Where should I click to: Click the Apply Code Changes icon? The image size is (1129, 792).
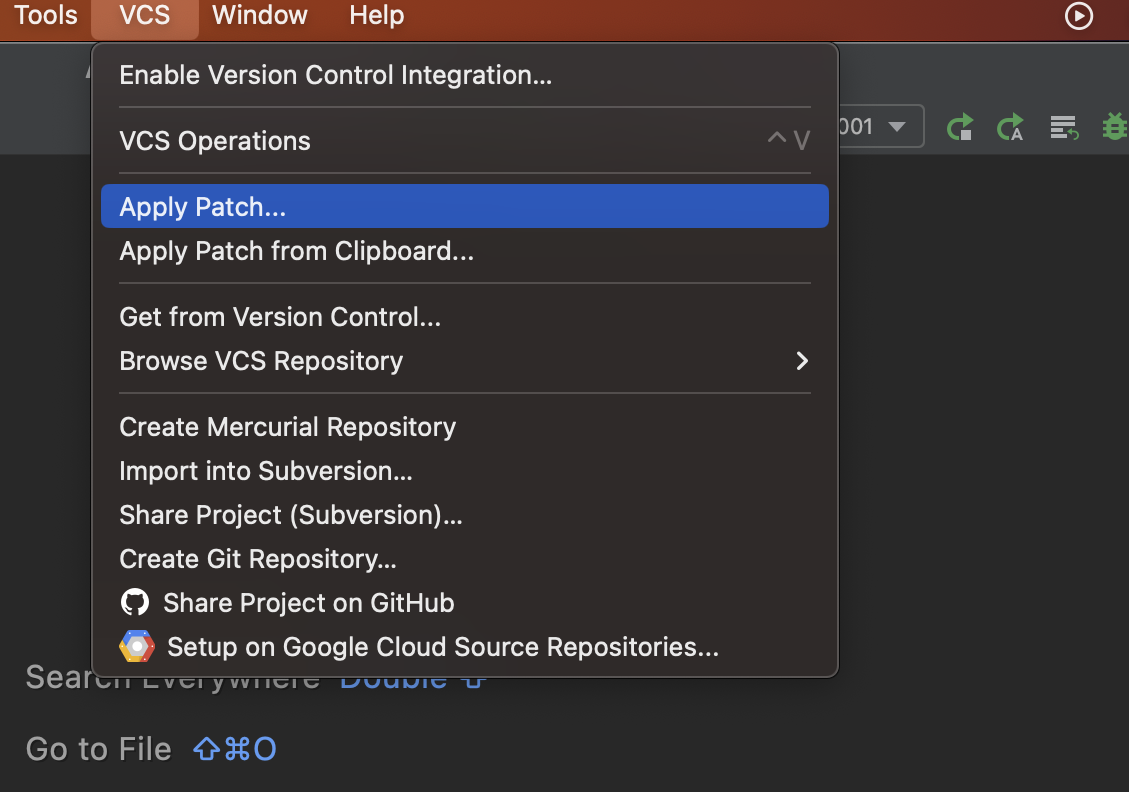pyautogui.click(x=1063, y=127)
